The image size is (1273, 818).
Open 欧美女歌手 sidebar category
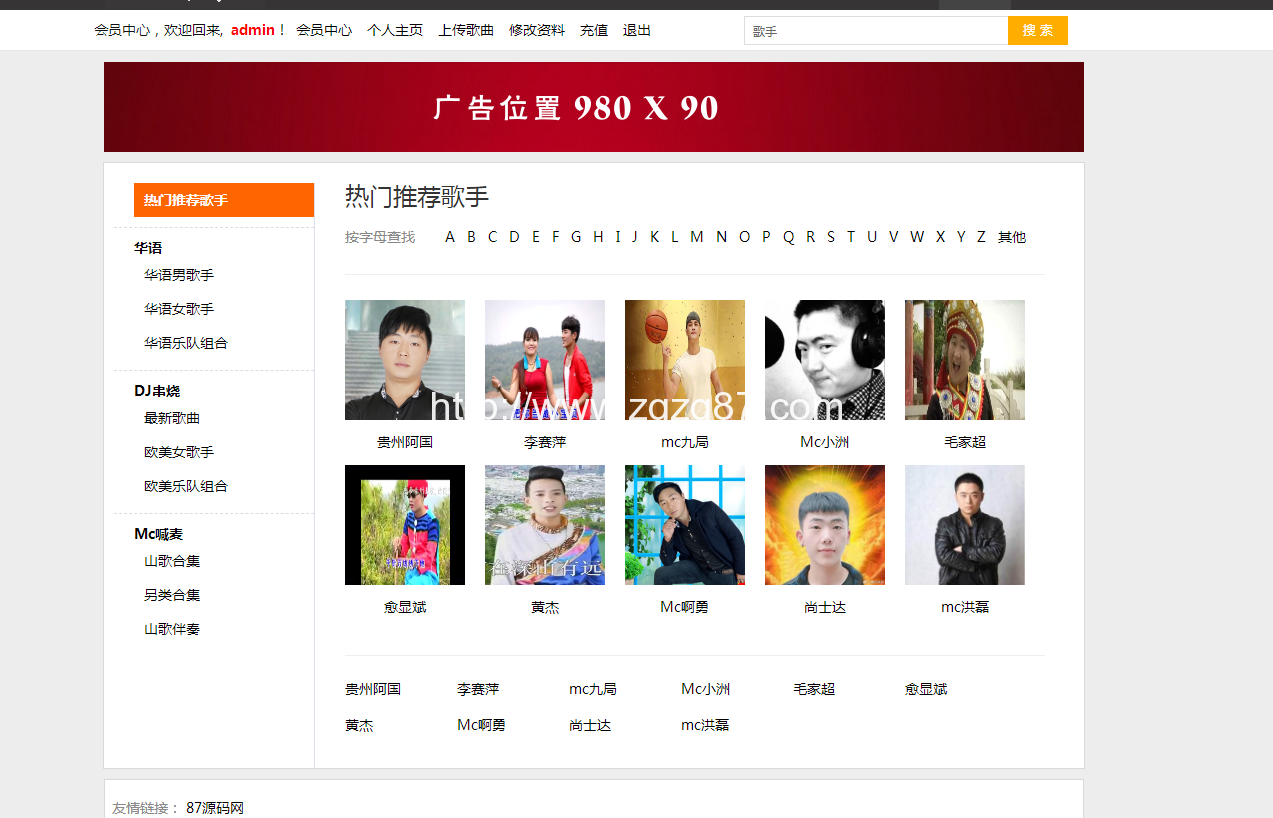click(x=179, y=452)
